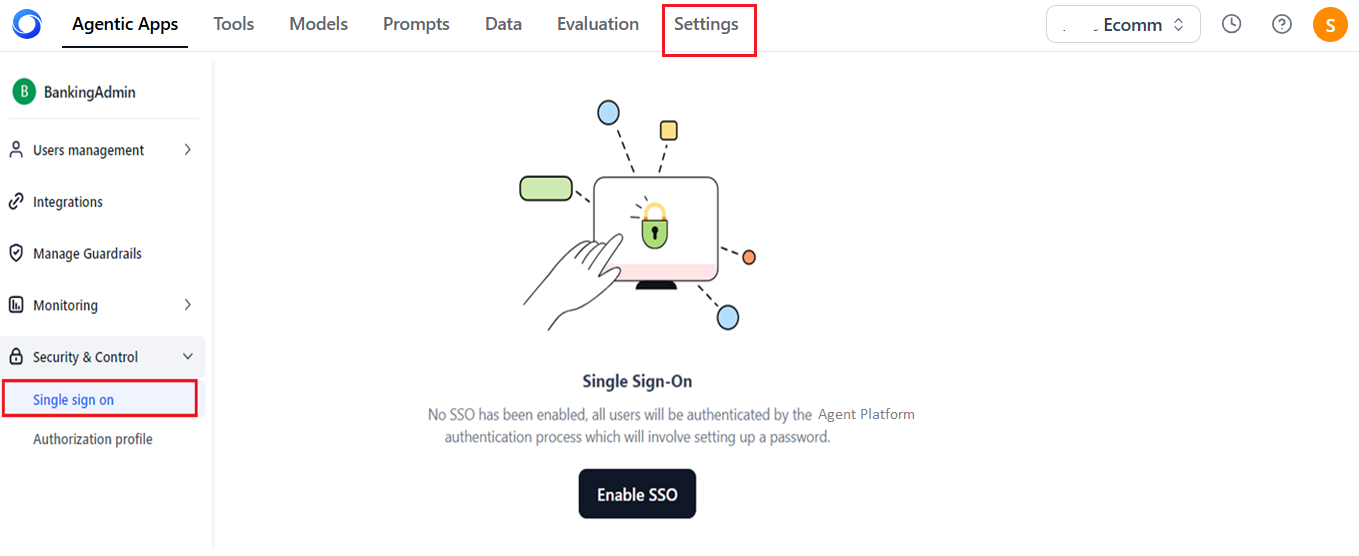Click the Manage Guardrails shield icon
Screen dimensions: 1359x556
click(x=16, y=253)
